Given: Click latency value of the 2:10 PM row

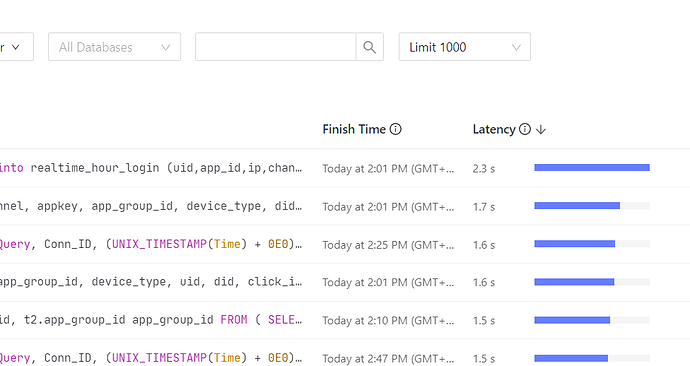Looking at the screenshot, I should pyautogui.click(x=484, y=320).
